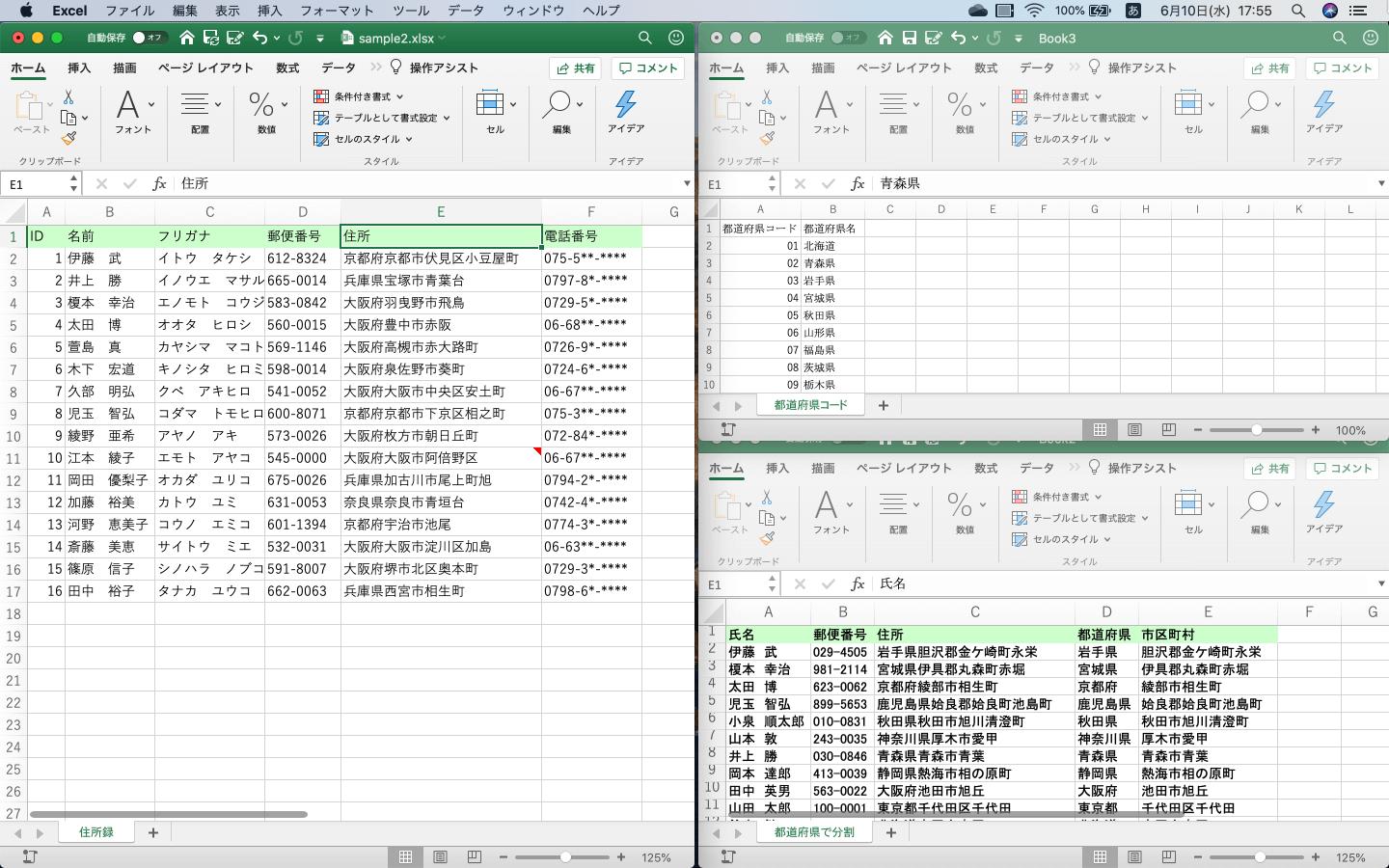Screen dimensions: 1389x868
Task: Click the Home icon in sample2.xlsx title bar
Action: [x=187, y=38]
